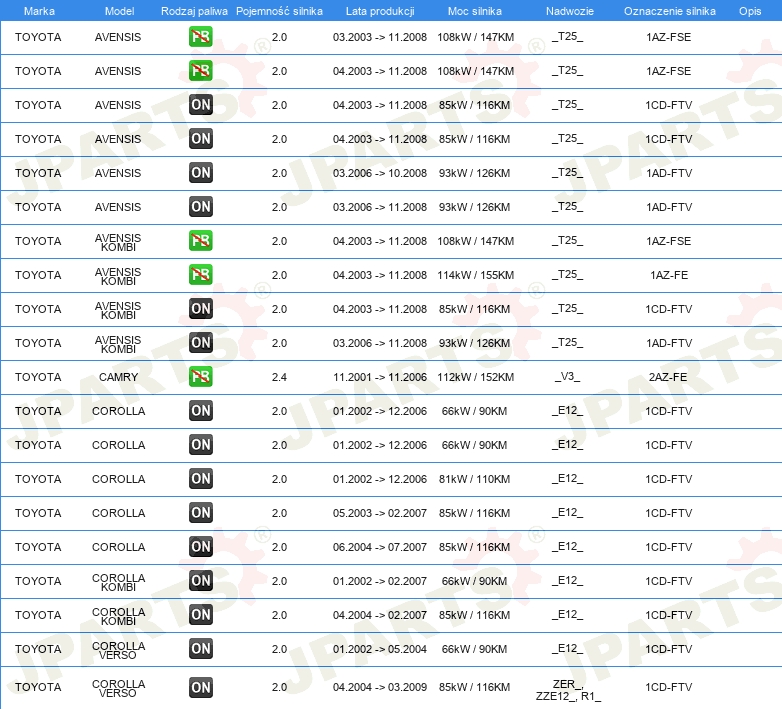
Task: Click COROLLA VERSO in the 66kW / 90KM row
Action: click(118, 650)
